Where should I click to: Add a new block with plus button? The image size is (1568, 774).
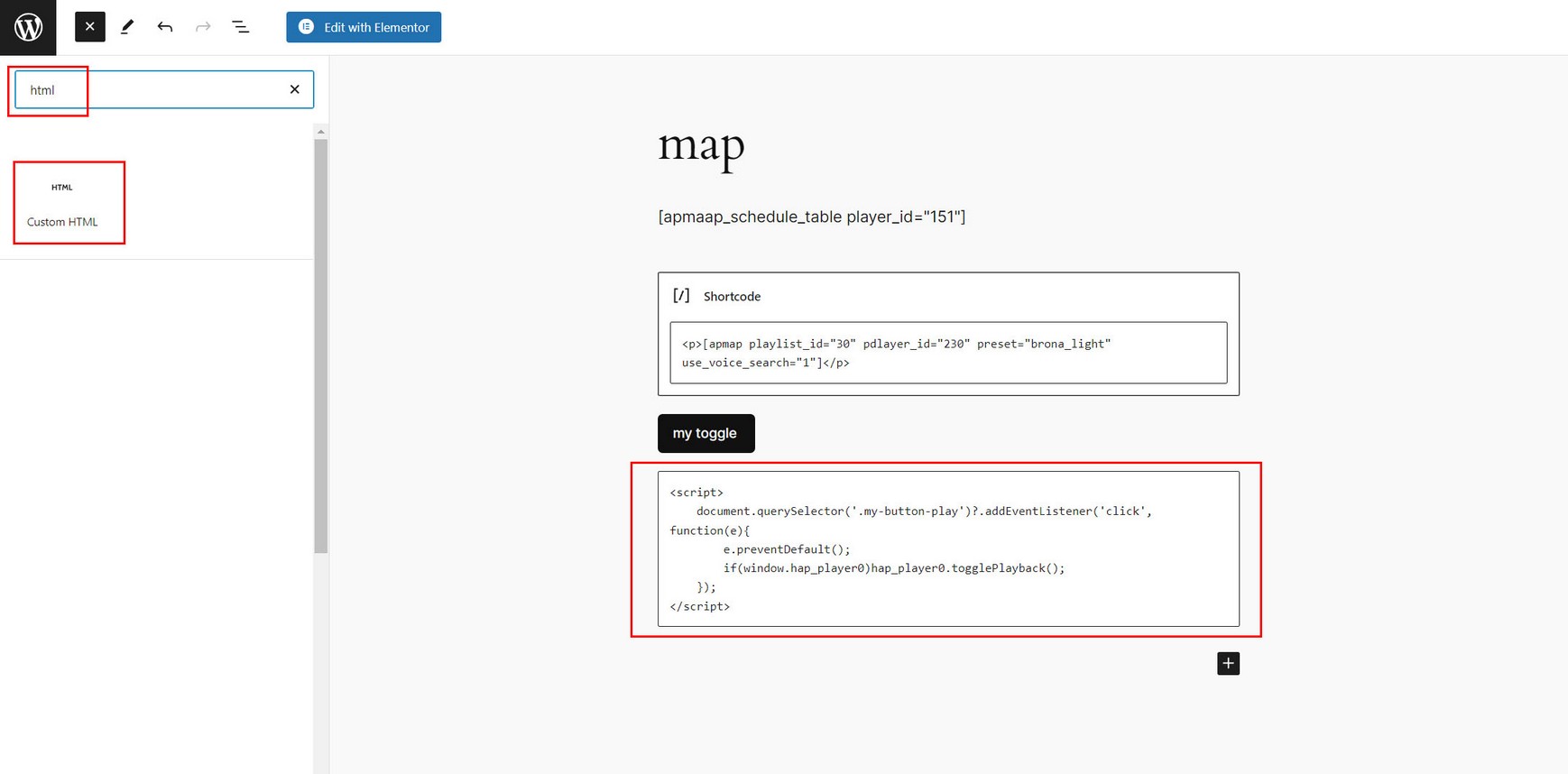click(x=1228, y=664)
